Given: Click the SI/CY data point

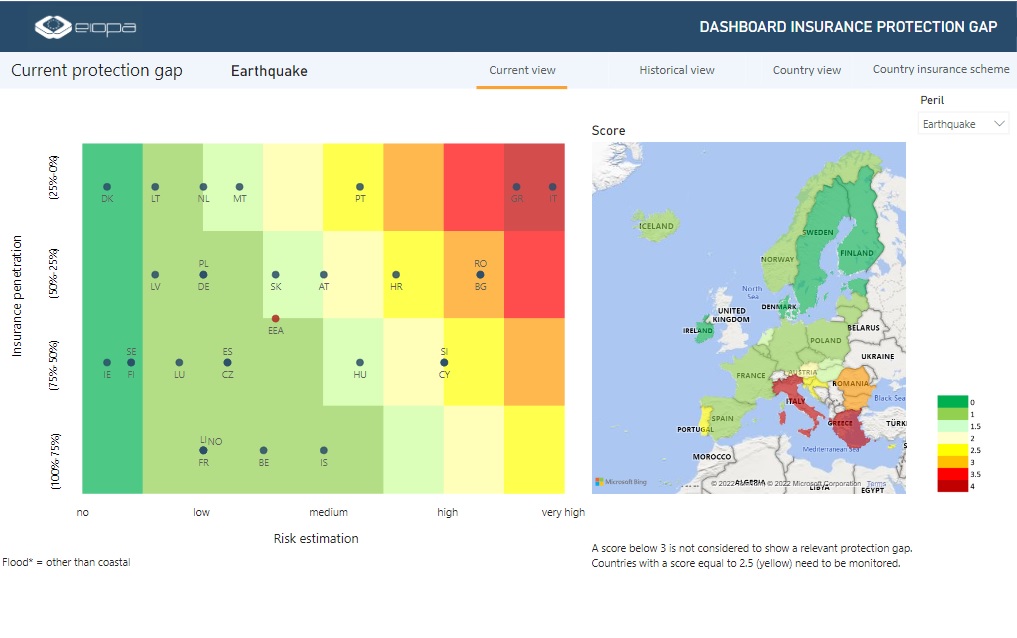Looking at the screenshot, I should [444, 362].
